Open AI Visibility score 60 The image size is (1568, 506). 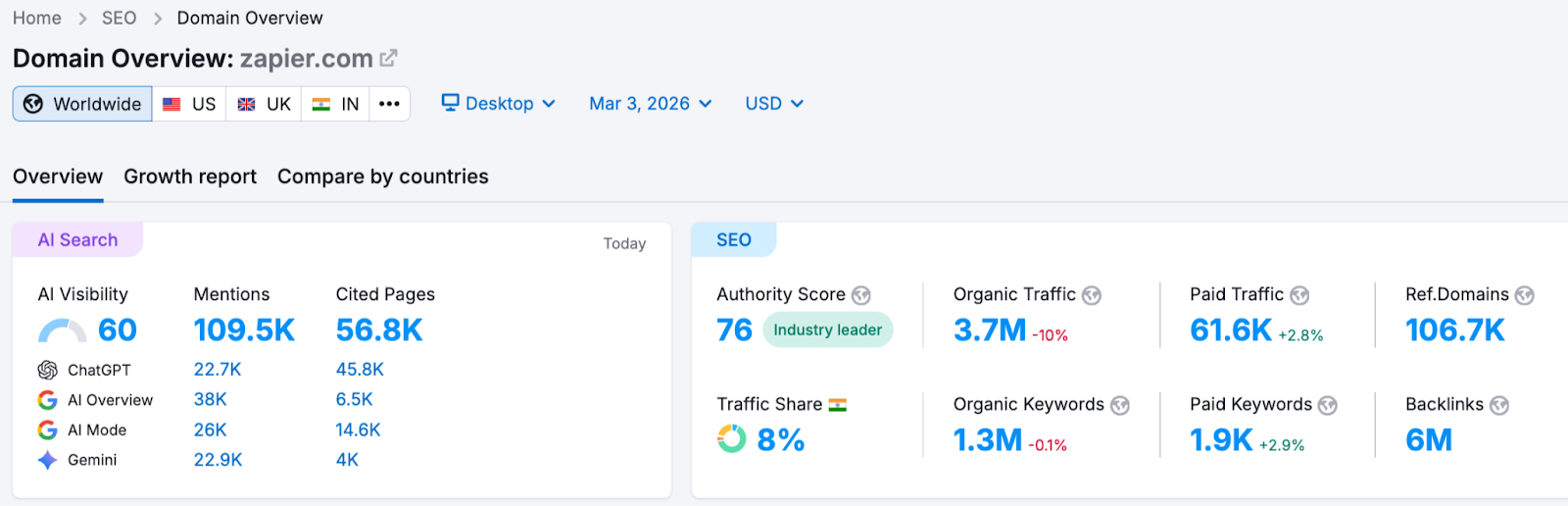118,330
